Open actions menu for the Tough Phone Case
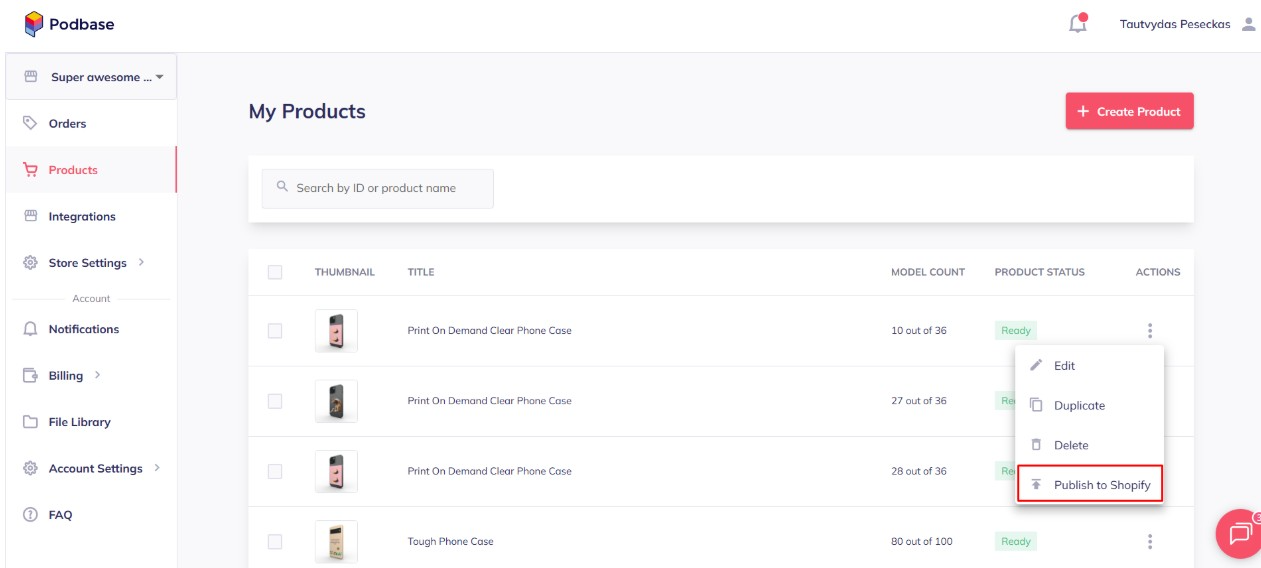The height and width of the screenshot is (568, 1261). click(1150, 541)
